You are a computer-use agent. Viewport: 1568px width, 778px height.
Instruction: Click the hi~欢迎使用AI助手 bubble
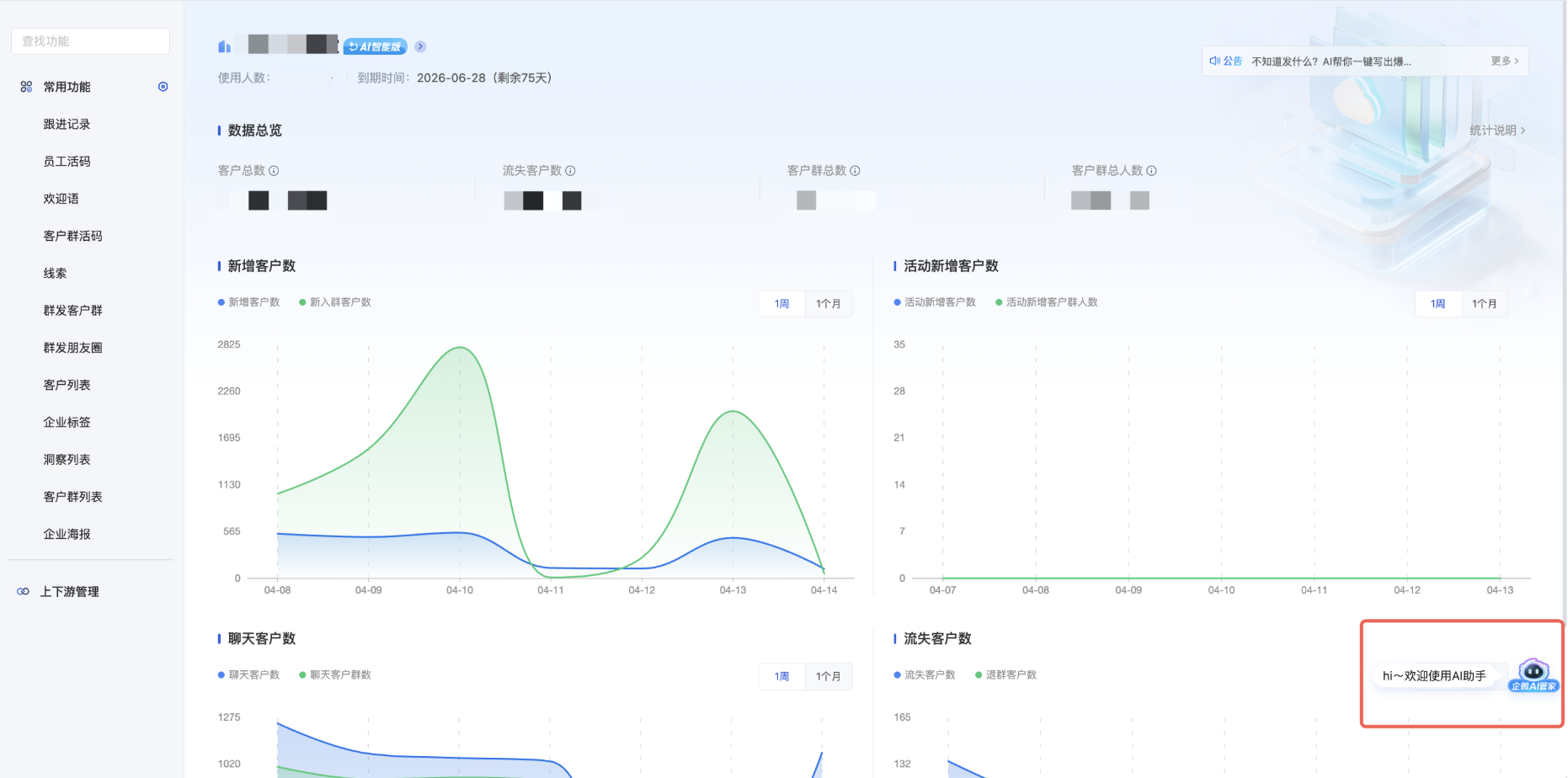click(x=1434, y=676)
